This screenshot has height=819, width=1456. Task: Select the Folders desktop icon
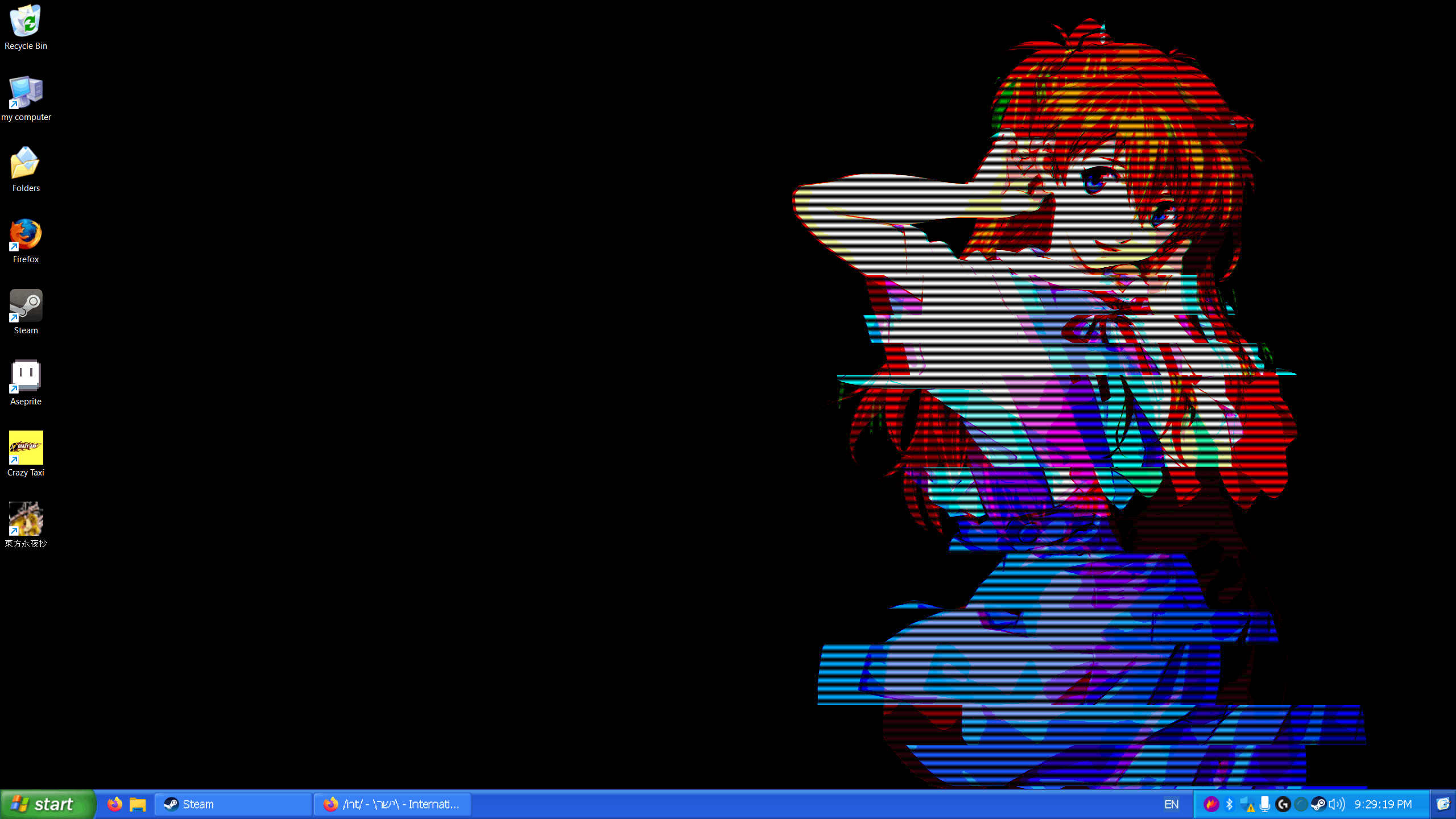[x=26, y=169]
